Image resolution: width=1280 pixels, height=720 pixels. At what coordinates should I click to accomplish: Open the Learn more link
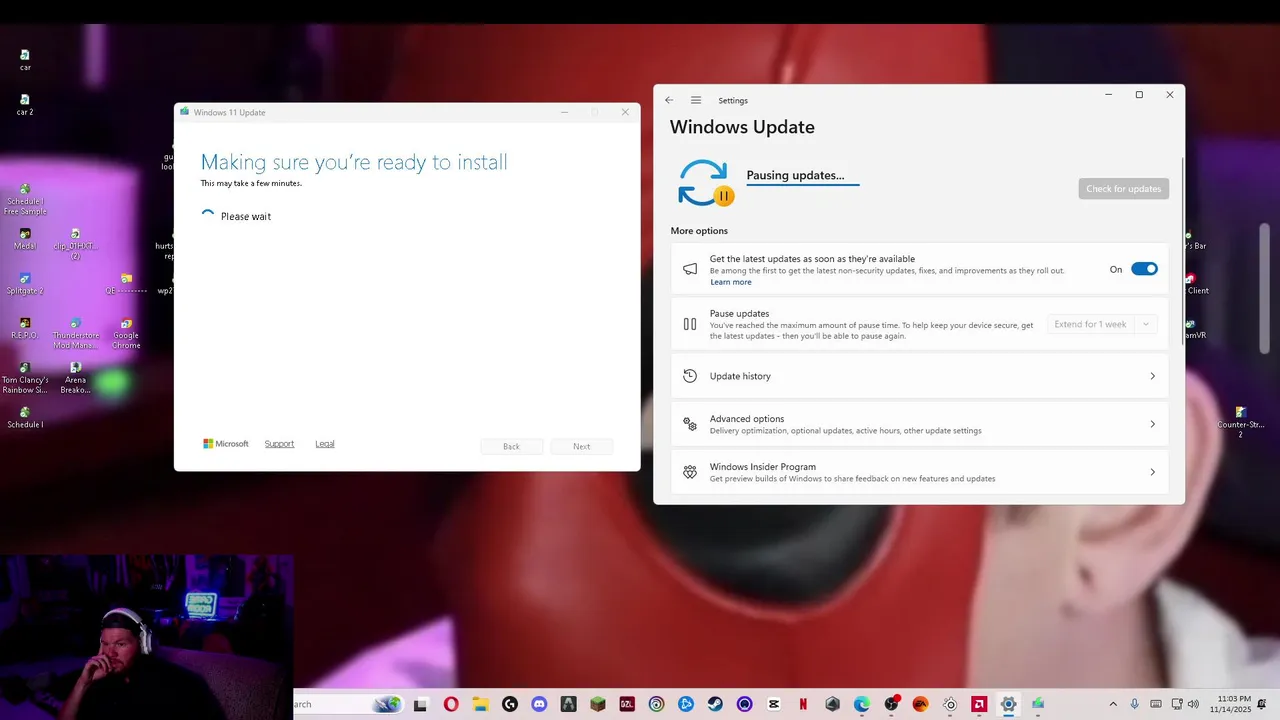[730, 282]
